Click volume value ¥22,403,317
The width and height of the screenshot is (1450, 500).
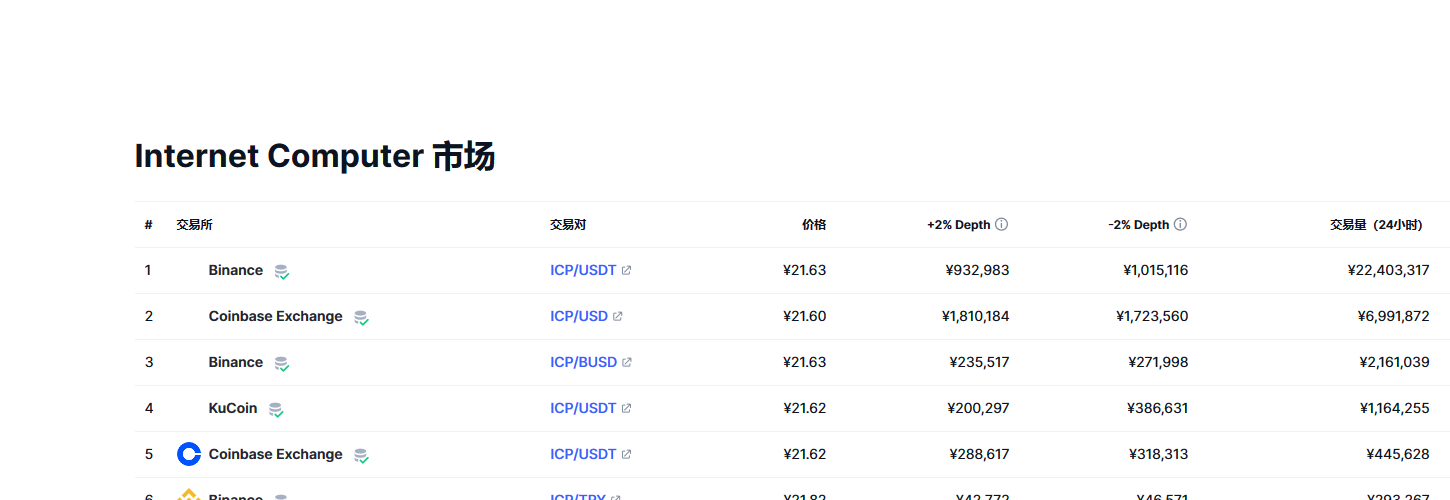click(1388, 270)
